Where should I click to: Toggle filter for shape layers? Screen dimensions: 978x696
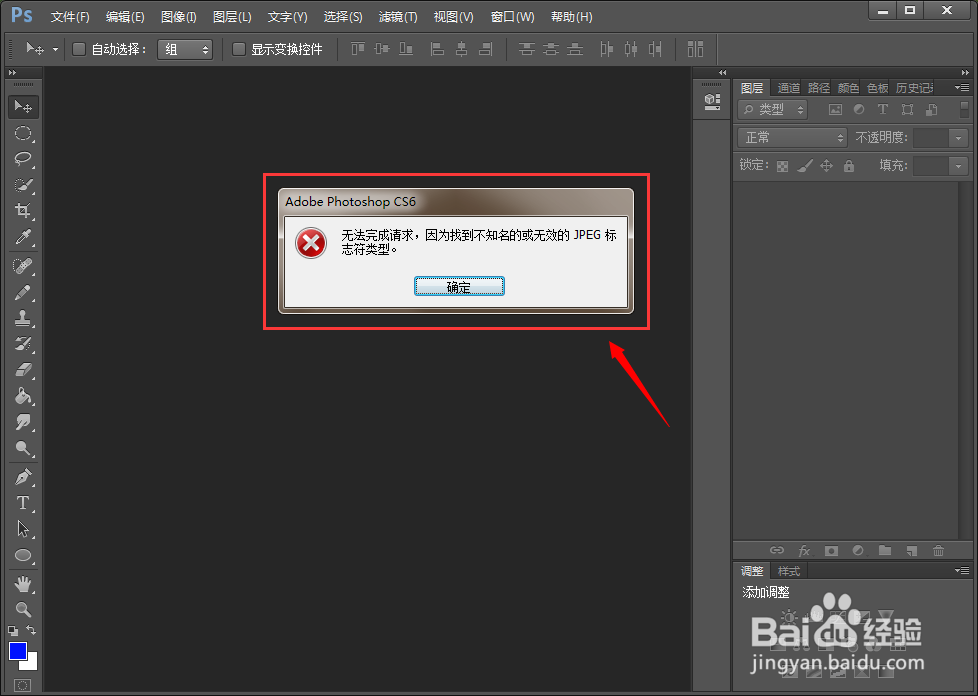click(908, 110)
